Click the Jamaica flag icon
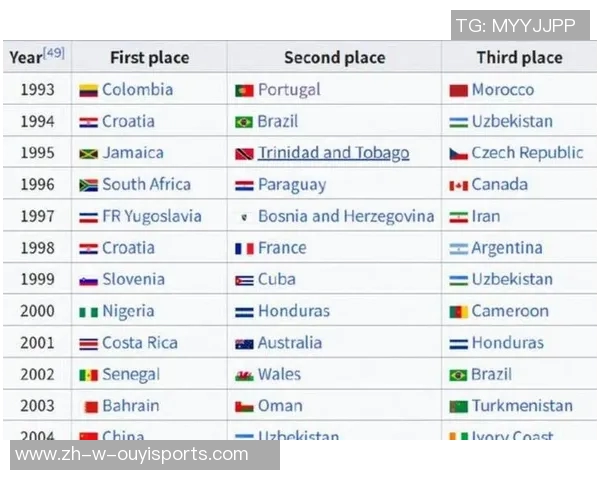The width and height of the screenshot is (600, 480). pyautogui.click(x=88, y=154)
